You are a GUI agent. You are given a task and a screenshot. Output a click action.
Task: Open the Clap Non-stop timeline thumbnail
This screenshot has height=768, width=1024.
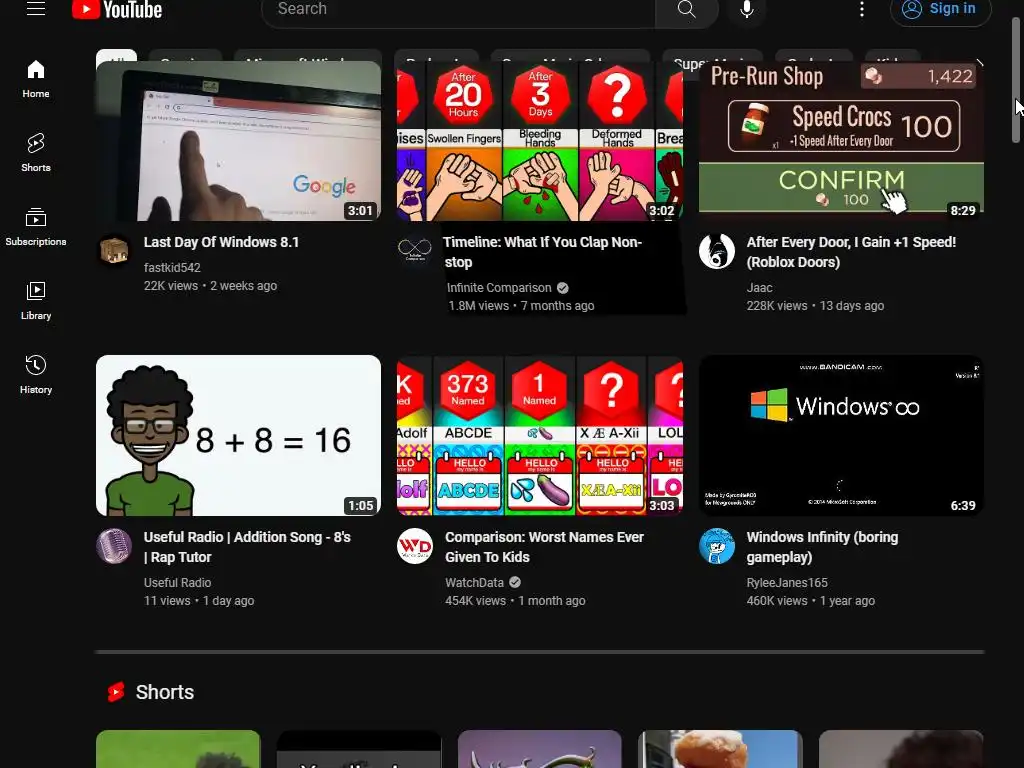540,141
